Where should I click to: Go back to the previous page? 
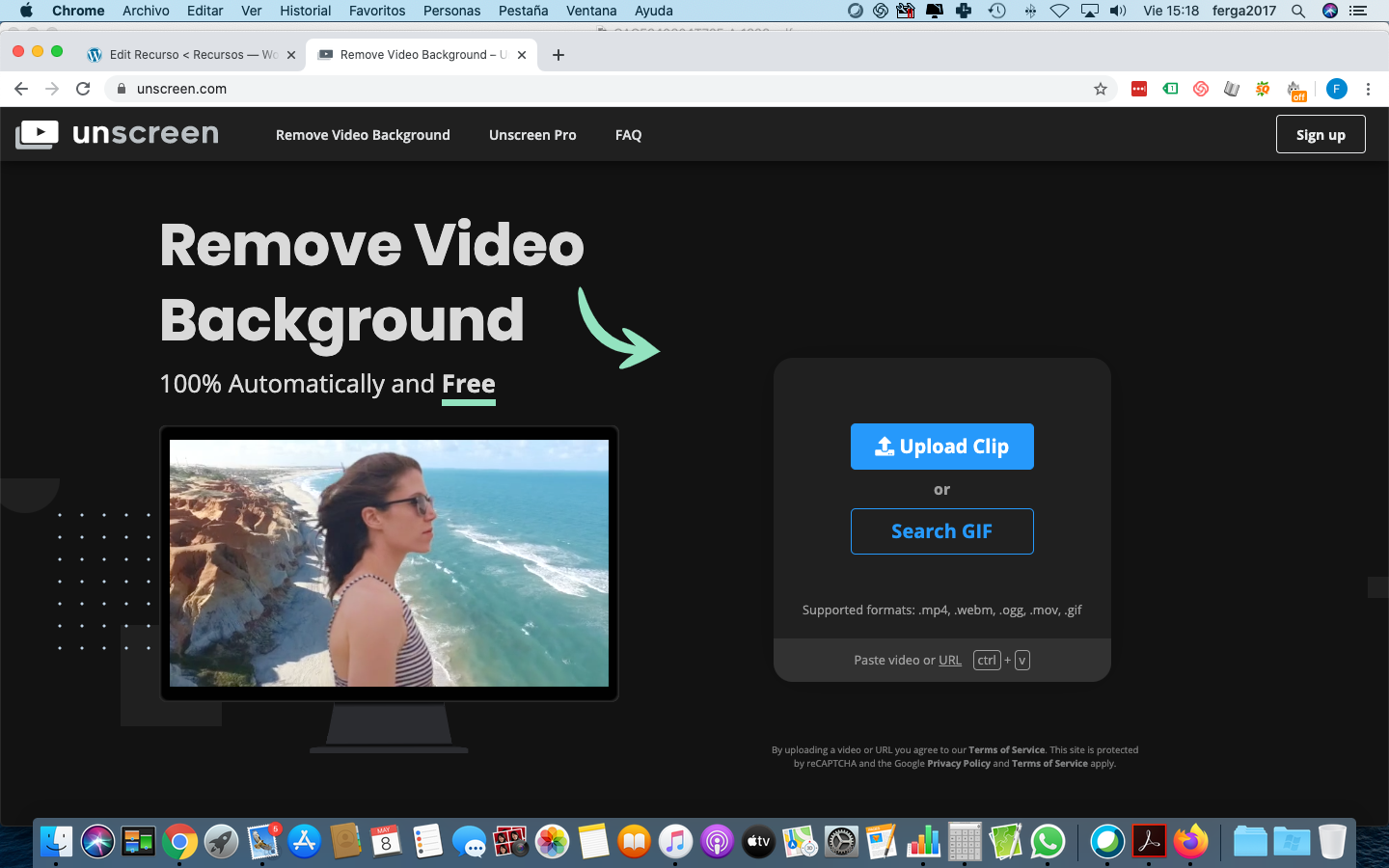click(21, 89)
